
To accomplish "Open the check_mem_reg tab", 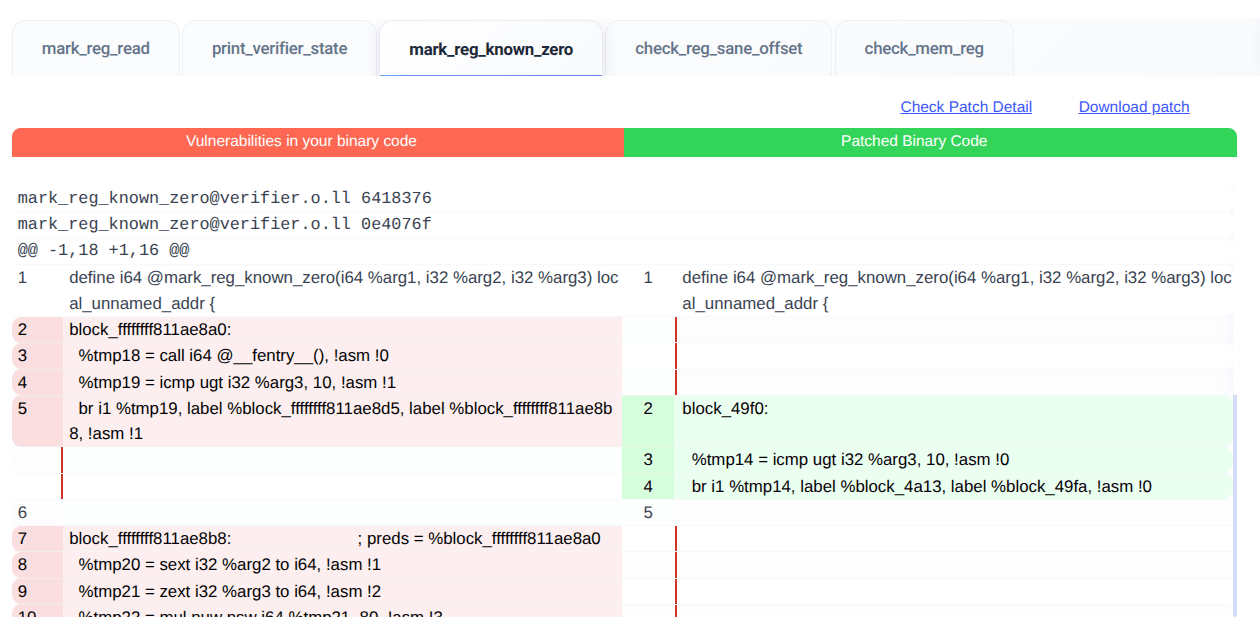I will [x=922, y=47].
